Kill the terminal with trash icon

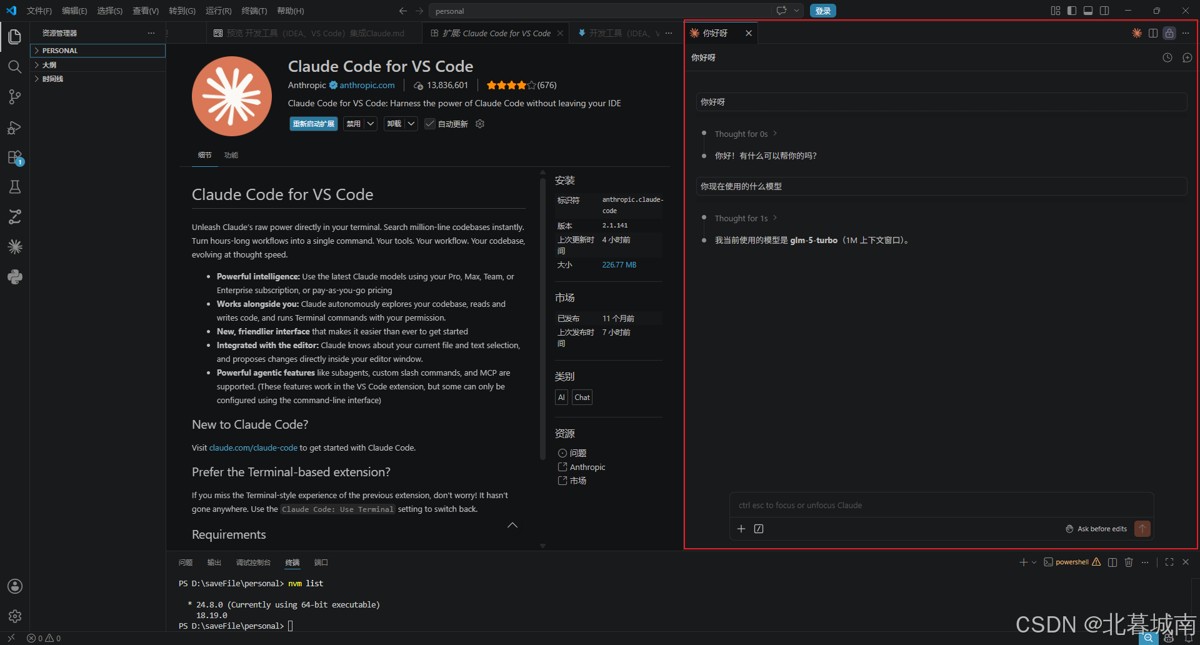pos(1129,563)
